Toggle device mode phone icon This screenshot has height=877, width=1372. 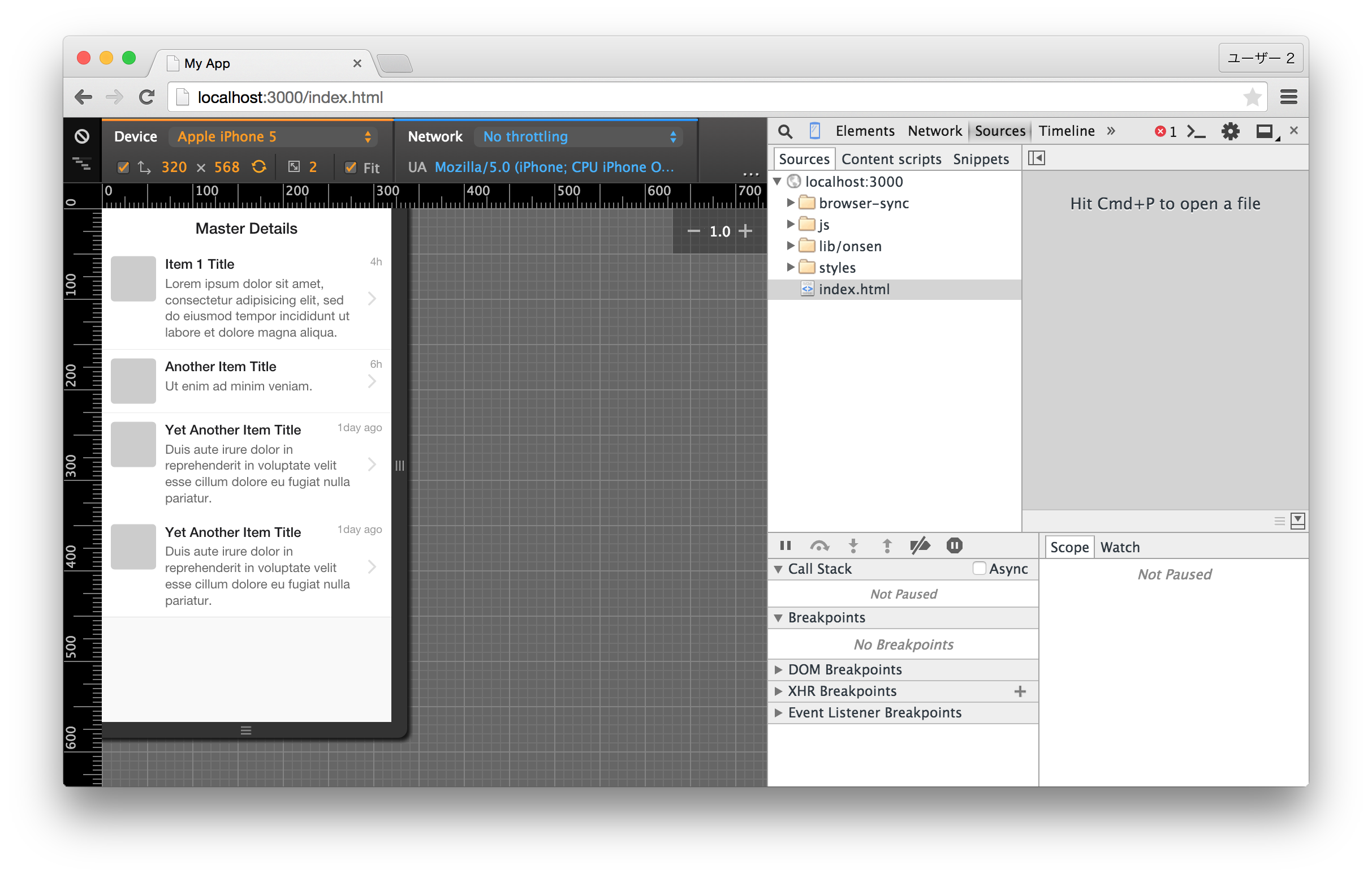pos(815,131)
